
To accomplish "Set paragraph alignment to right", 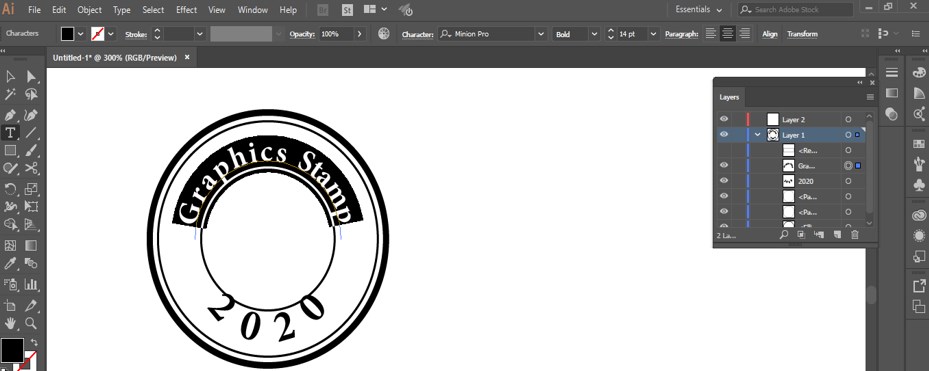I will click(x=745, y=34).
